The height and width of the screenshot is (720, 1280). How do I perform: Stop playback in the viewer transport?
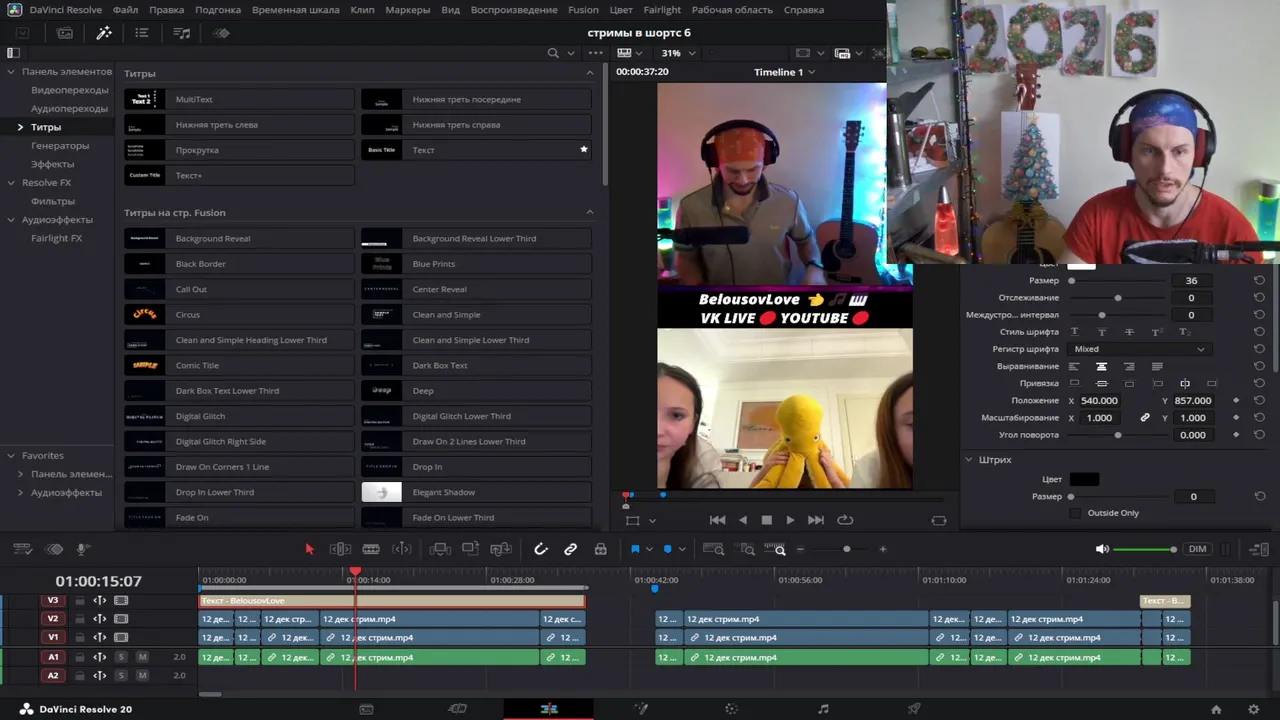point(767,520)
